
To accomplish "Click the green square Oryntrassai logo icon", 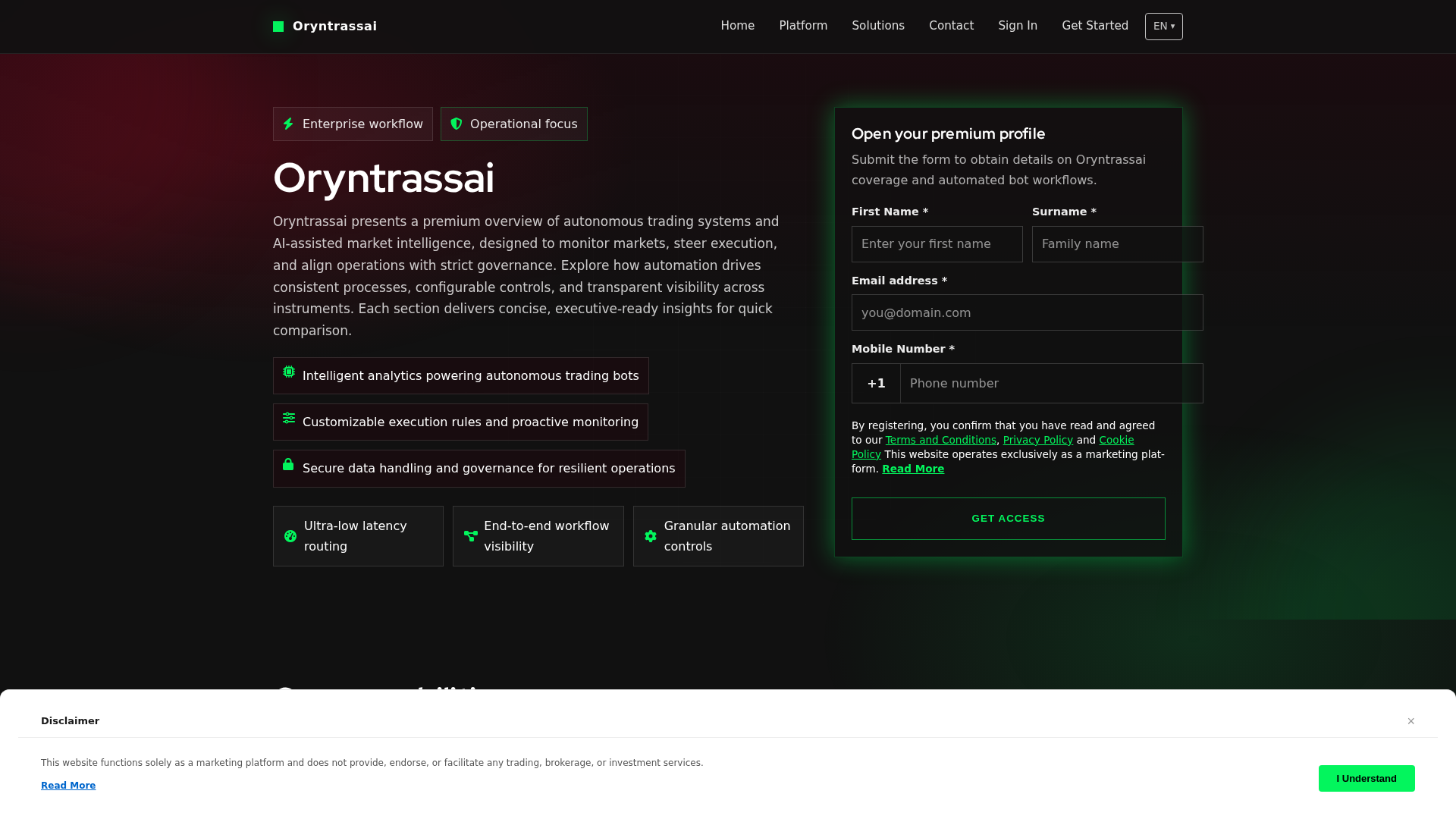I will tap(278, 27).
